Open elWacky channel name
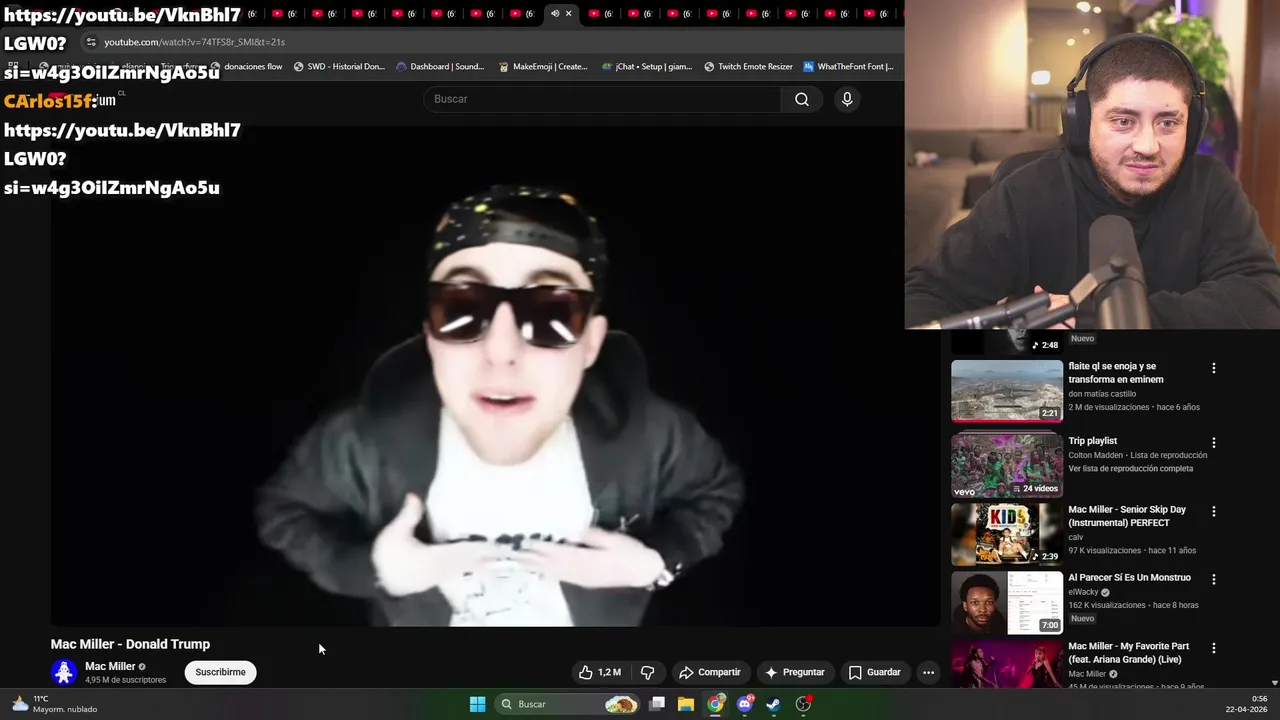 (x=1083, y=592)
